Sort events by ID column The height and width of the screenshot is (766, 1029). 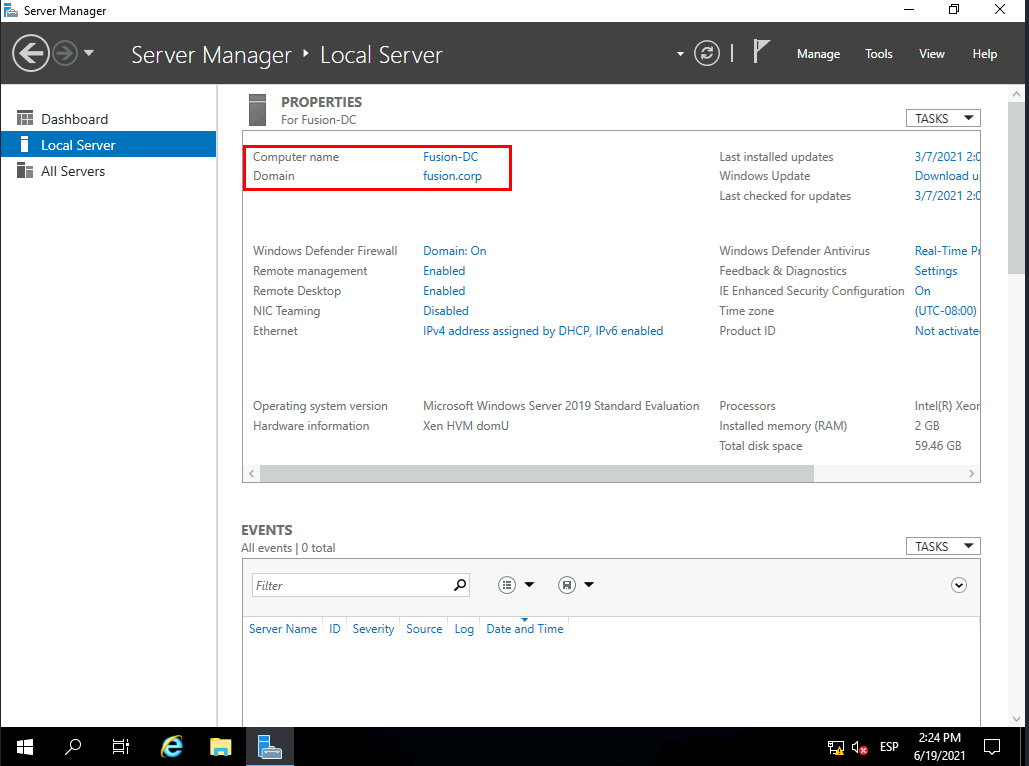(335, 629)
